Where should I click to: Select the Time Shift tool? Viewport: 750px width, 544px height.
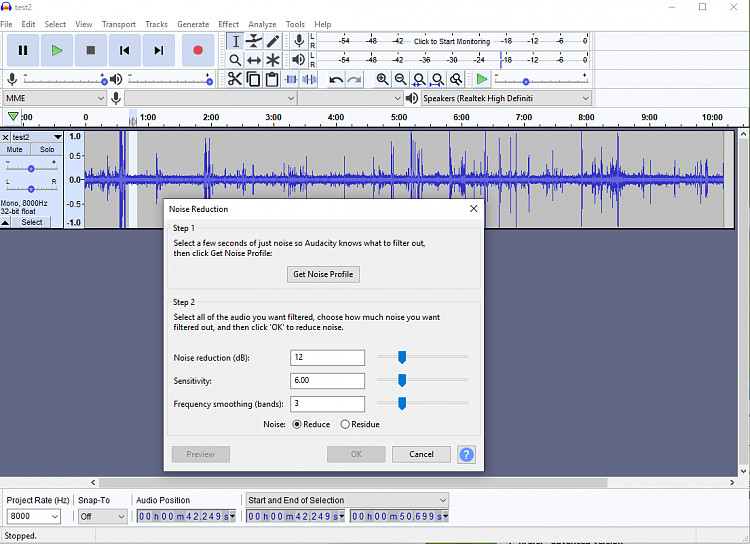[254, 60]
